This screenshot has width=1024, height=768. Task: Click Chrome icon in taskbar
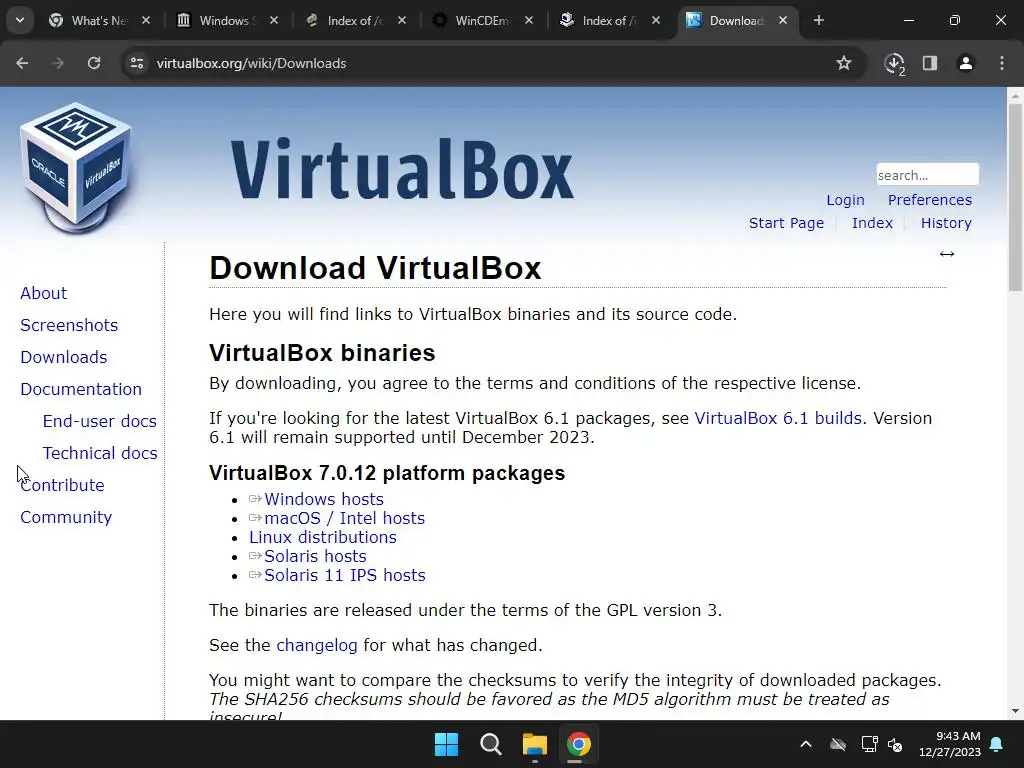coord(578,744)
